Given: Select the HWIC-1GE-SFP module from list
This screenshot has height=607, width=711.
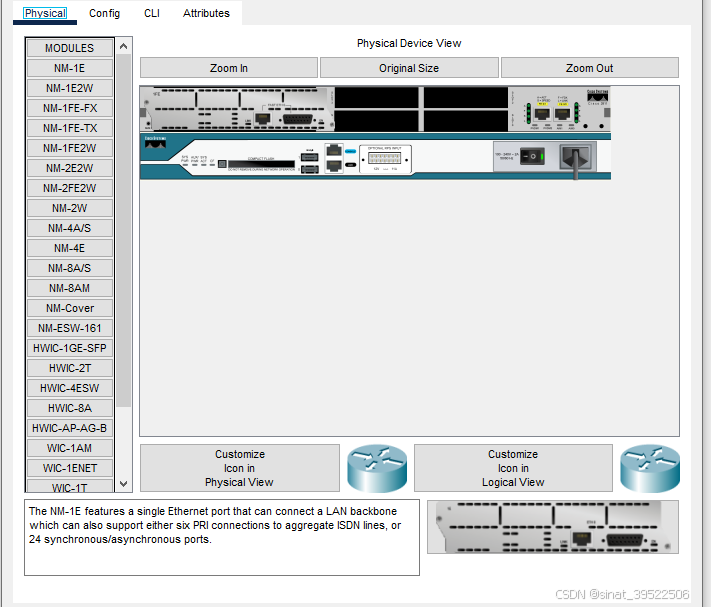Looking at the screenshot, I should [x=70, y=348].
